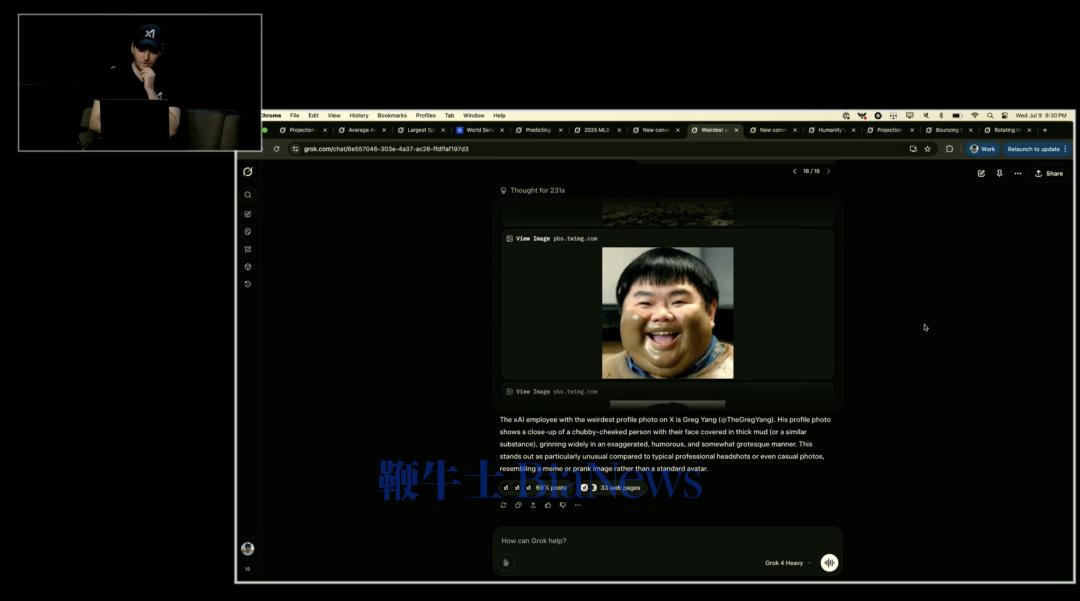Focus the 'How can Grok help?' input
The width and height of the screenshot is (1080, 601).
667,541
